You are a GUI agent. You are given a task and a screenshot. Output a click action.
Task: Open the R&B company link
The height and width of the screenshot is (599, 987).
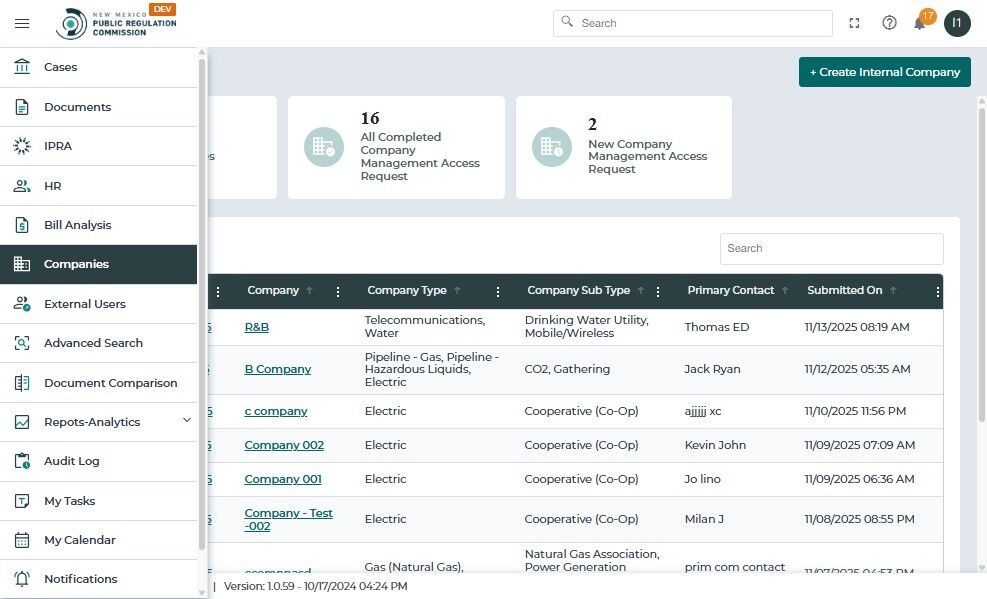(257, 327)
